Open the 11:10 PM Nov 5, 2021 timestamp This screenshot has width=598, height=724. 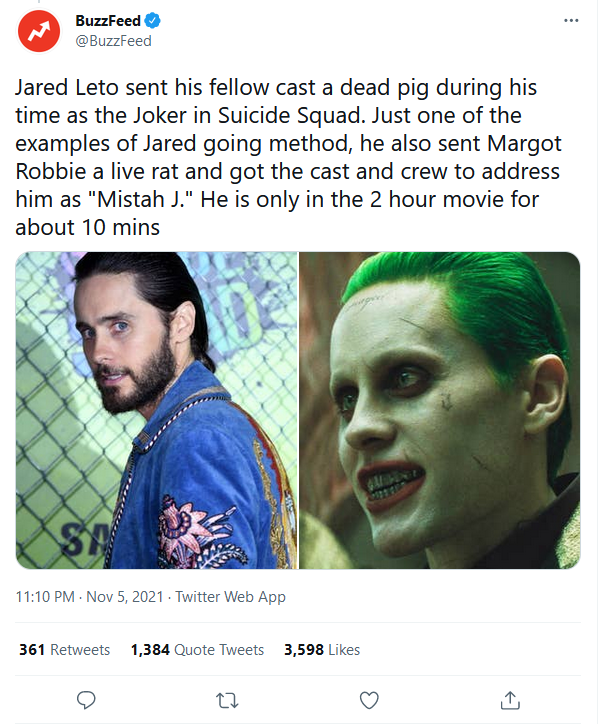click(x=90, y=597)
